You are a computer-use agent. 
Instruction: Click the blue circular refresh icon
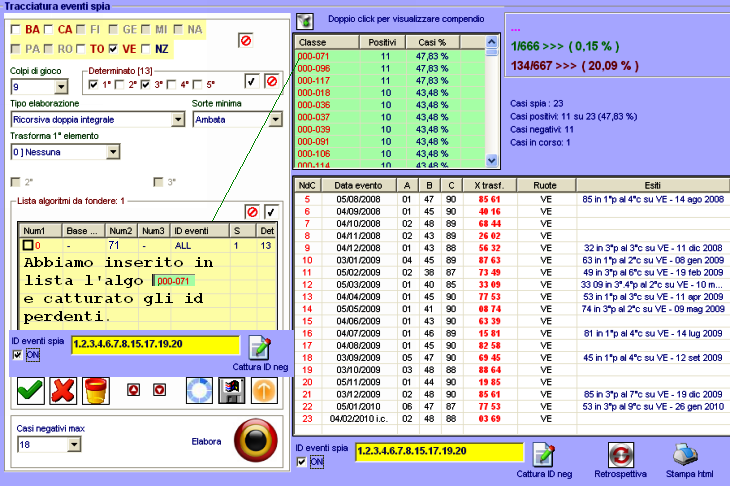199,390
